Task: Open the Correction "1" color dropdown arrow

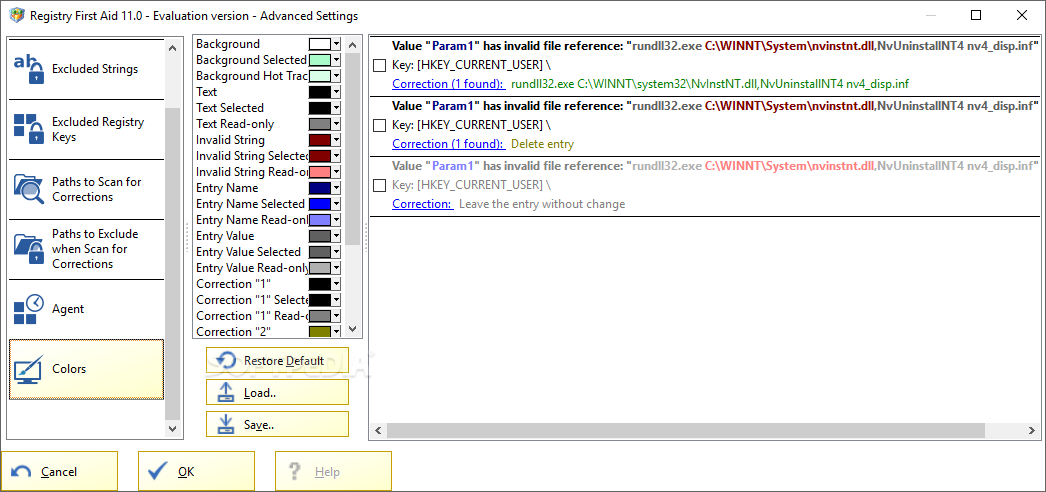Action: tap(336, 284)
